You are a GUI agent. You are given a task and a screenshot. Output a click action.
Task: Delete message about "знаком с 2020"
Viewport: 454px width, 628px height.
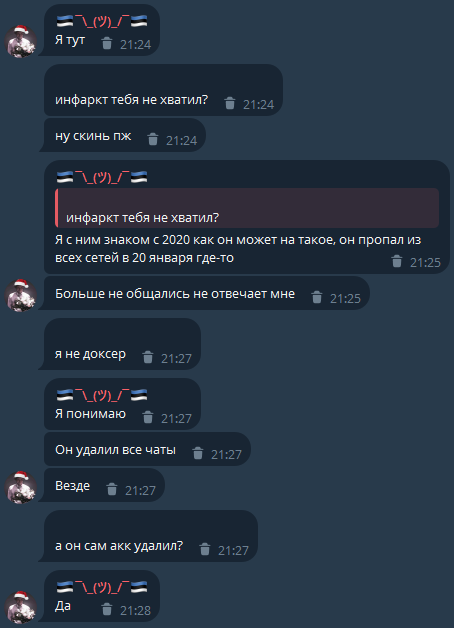tap(397, 261)
